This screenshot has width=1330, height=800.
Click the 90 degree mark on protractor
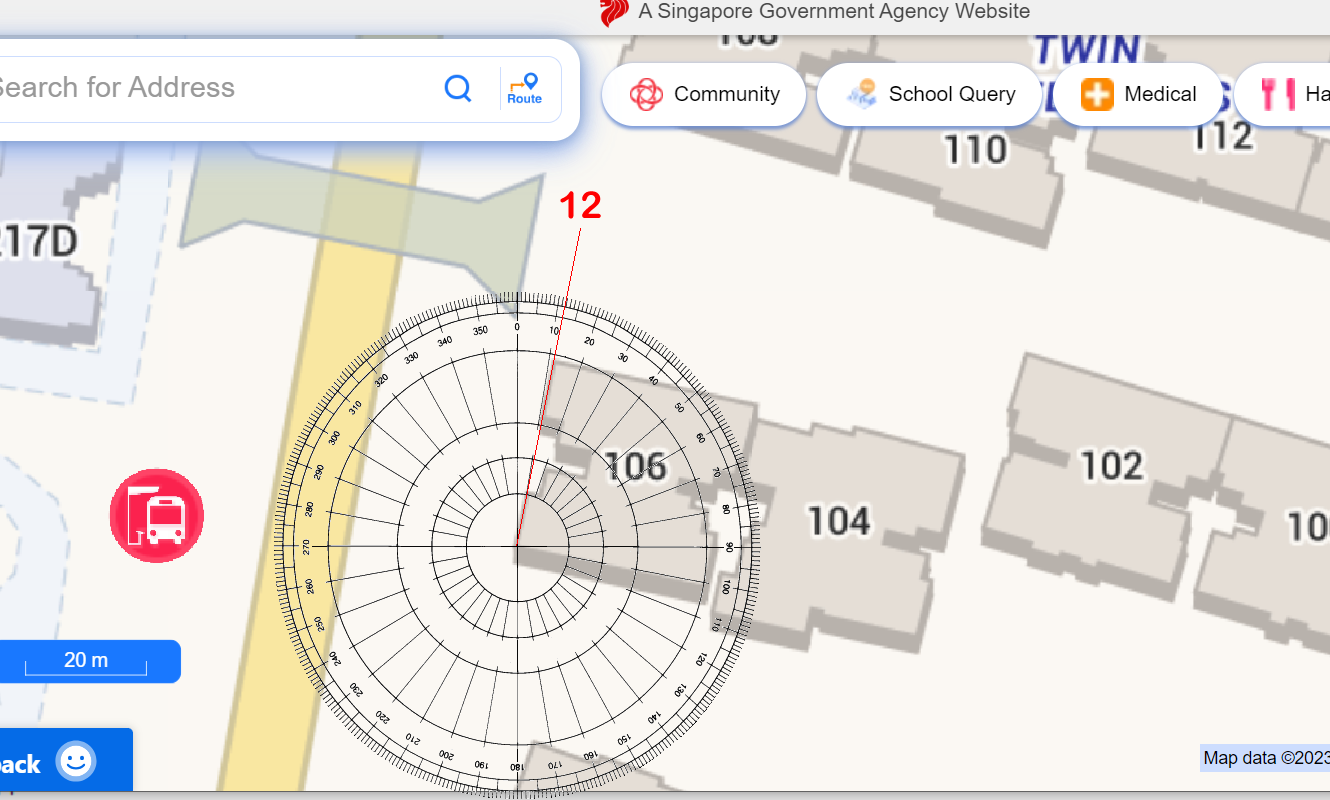pyautogui.click(x=729, y=547)
